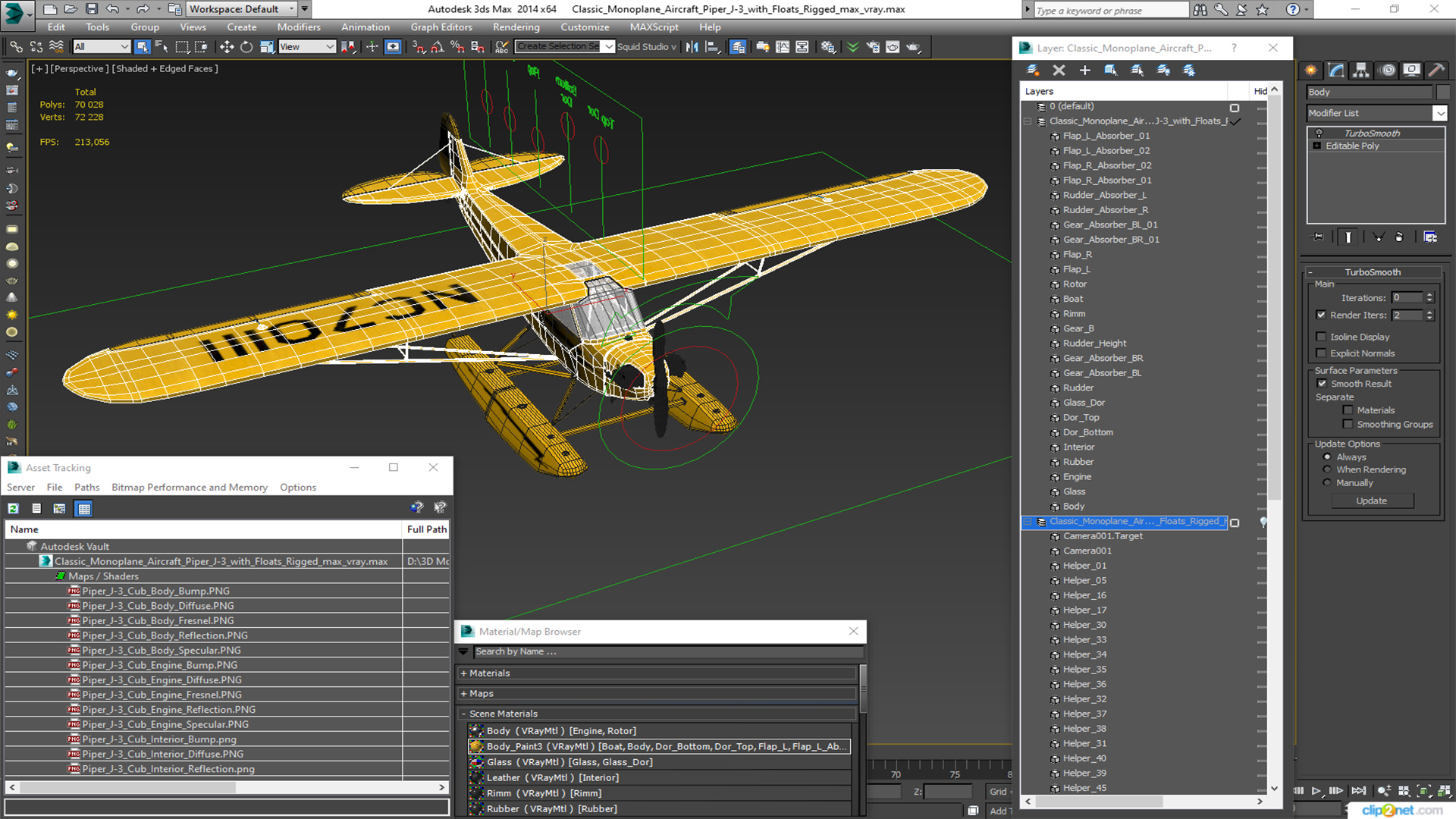
Task: Toggle Render Iters checkbox
Action: (x=1321, y=315)
